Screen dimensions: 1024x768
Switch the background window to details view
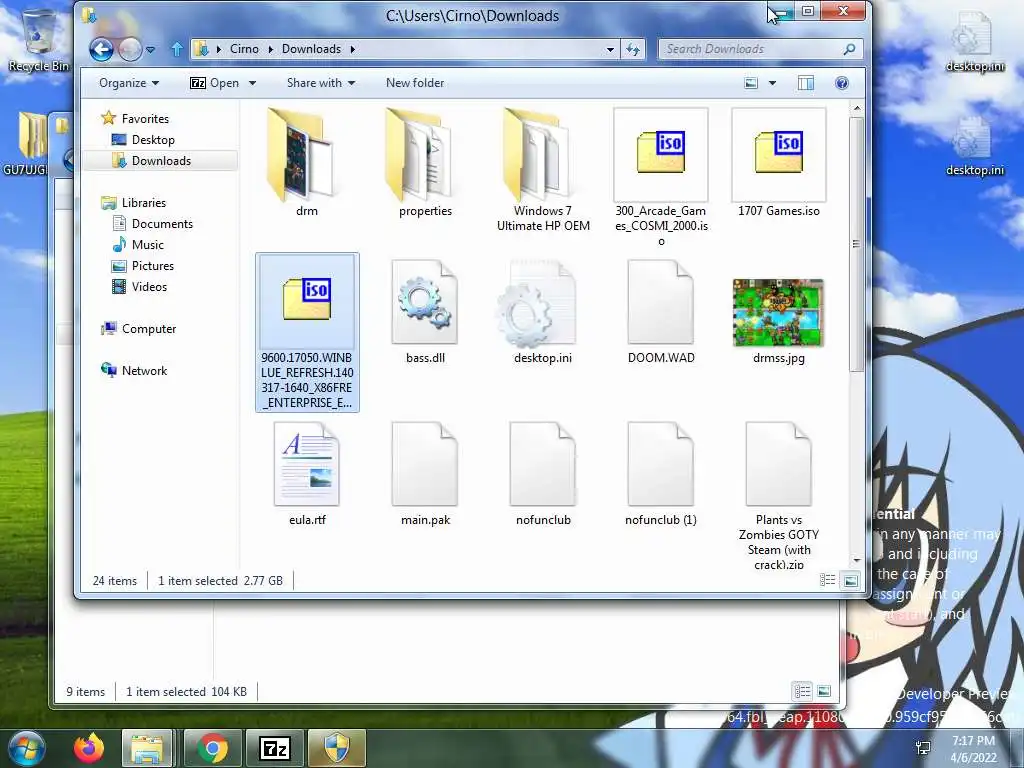click(x=802, y=691)
